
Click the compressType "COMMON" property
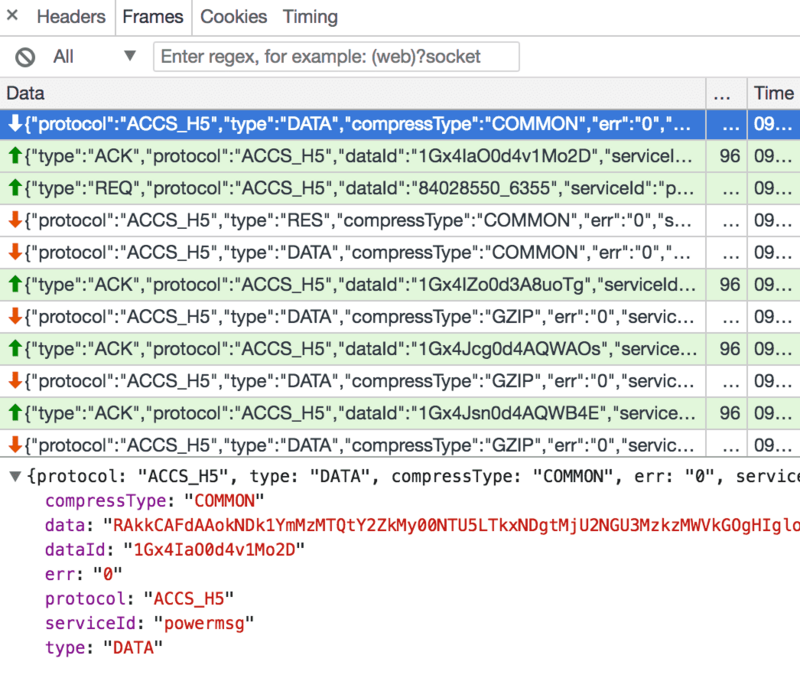pyautogui.click(x=155, y=501)
